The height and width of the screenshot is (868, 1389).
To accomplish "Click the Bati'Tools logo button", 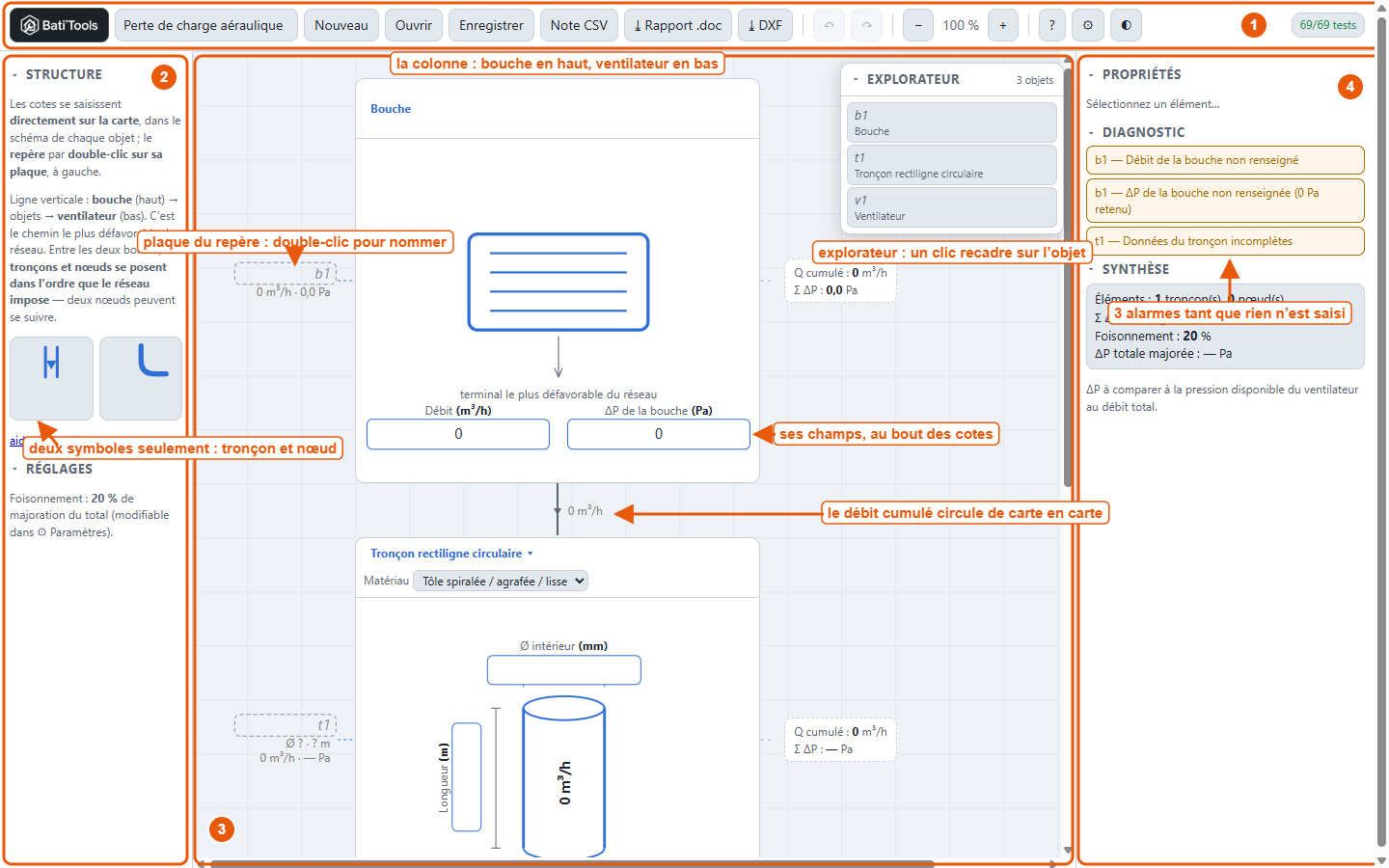I will (x=60, y=25).
